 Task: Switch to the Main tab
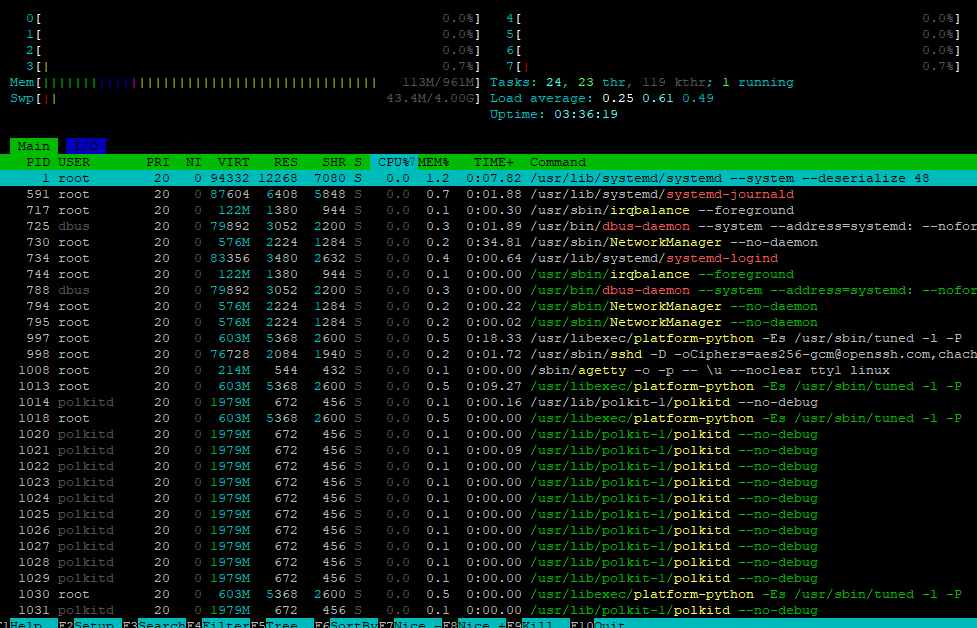[x=34, y=146]
